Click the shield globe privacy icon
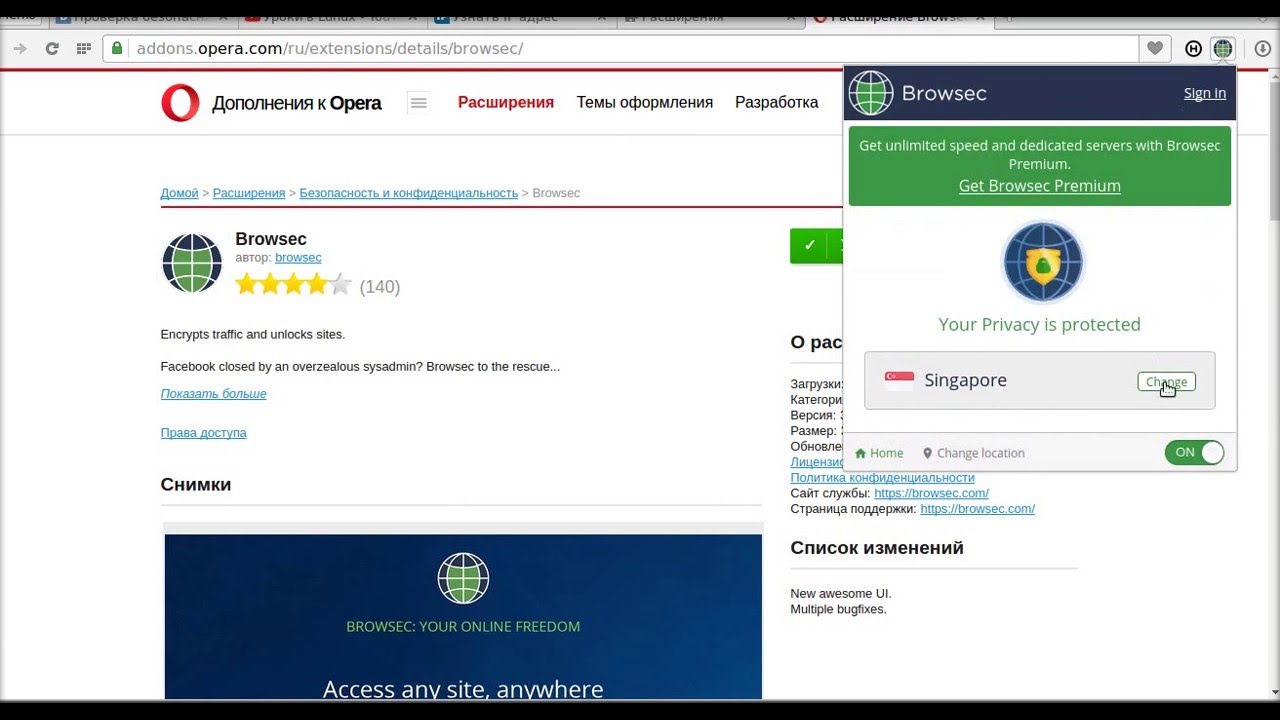The width and height of the screenshot is (1280, 720). 1043,262
